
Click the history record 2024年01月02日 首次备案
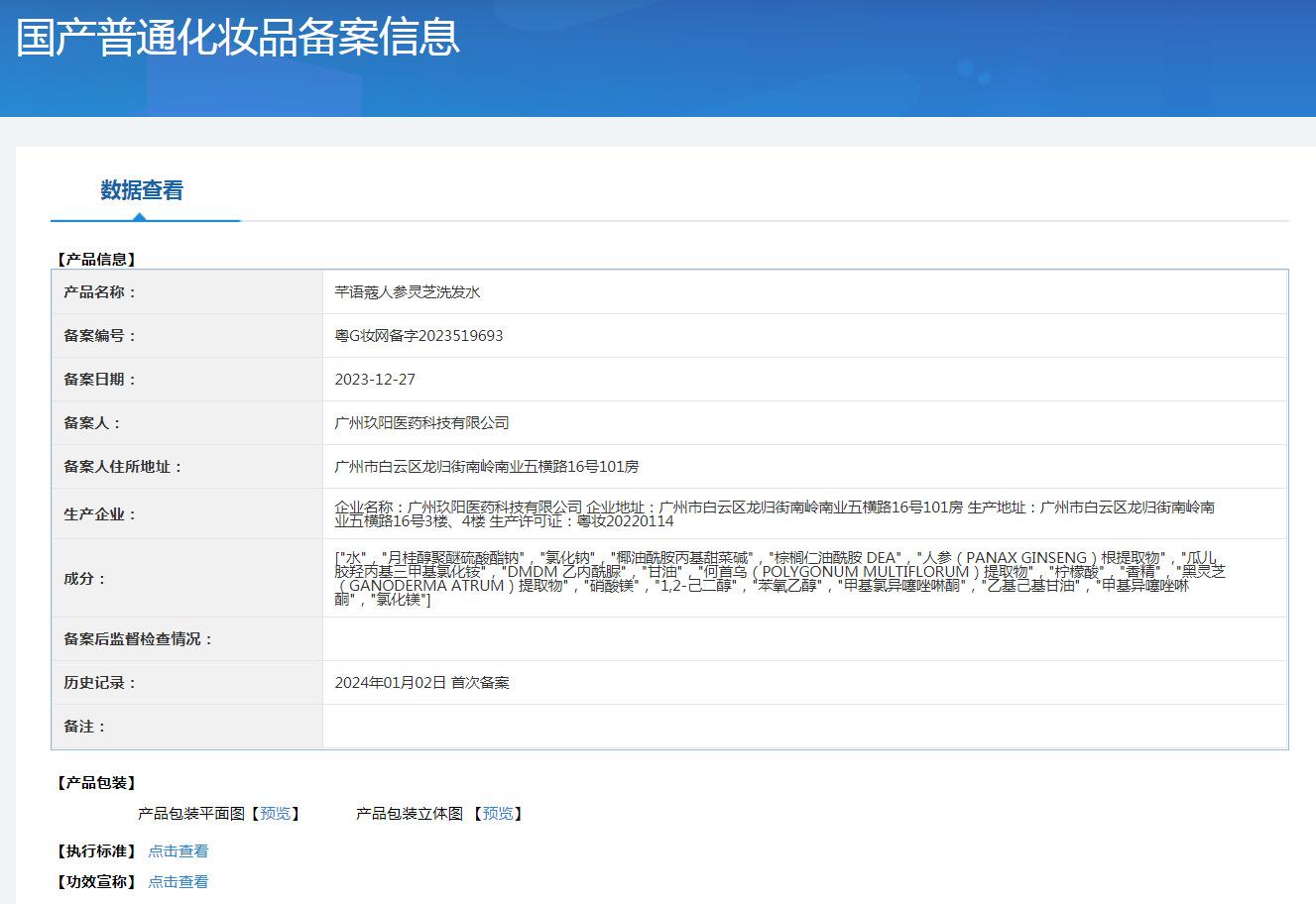(x=421, y=683)
